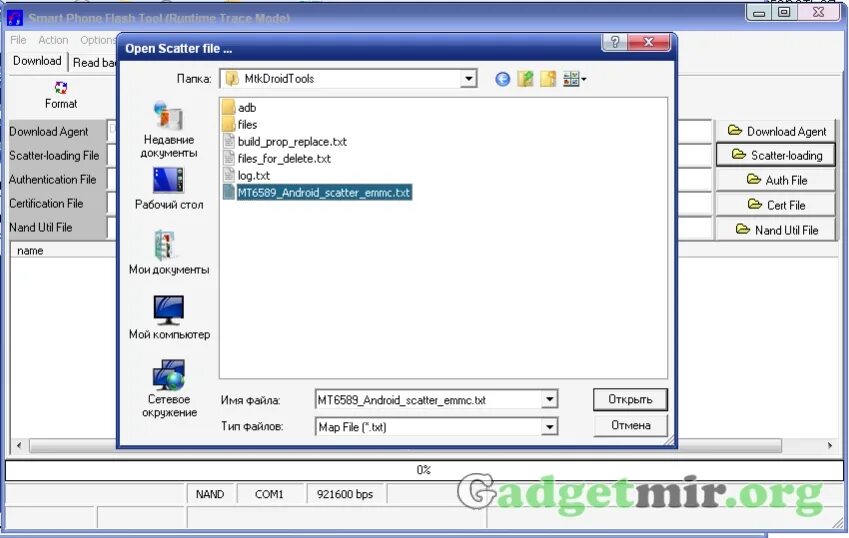
Task: Select files_for_delete.txt file
Action: (x=277, y=159)
